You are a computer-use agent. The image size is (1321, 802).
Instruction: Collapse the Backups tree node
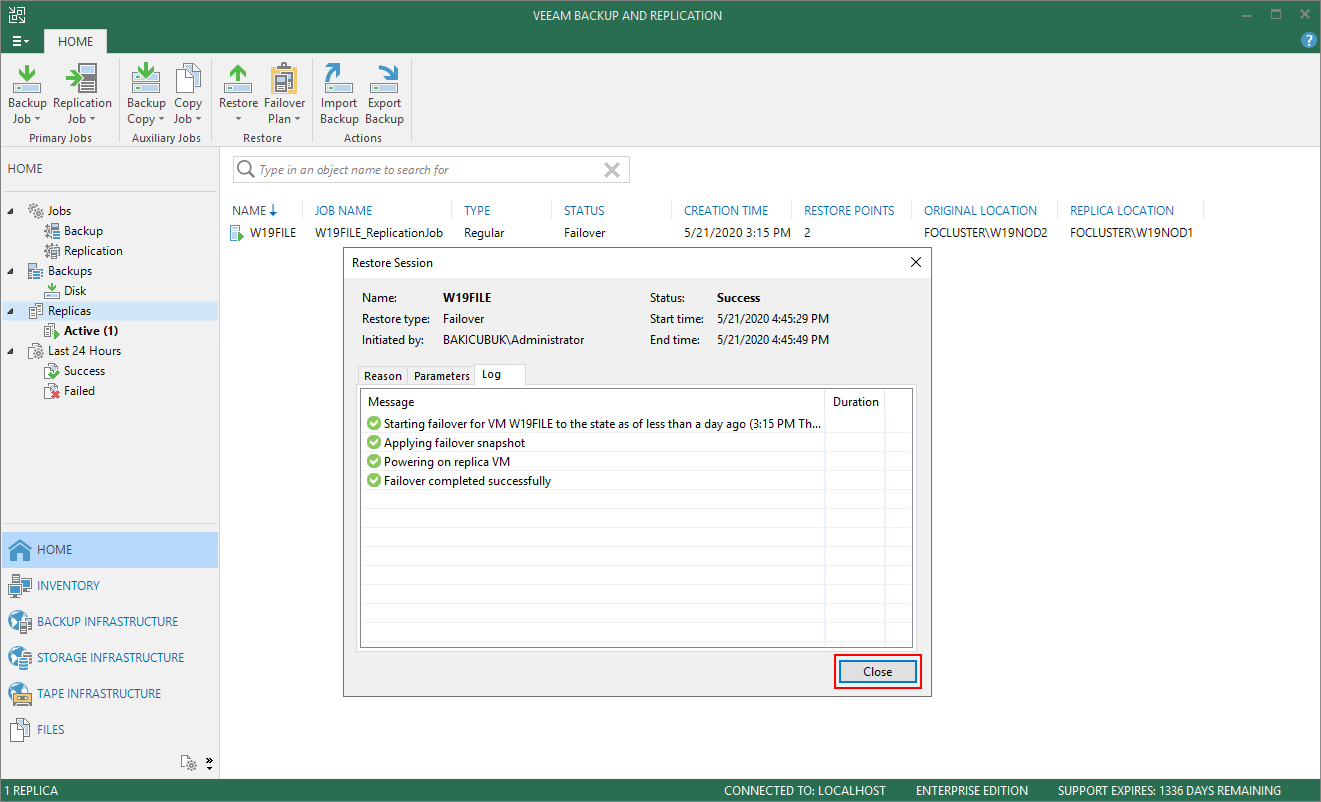(x=11, y=271)
